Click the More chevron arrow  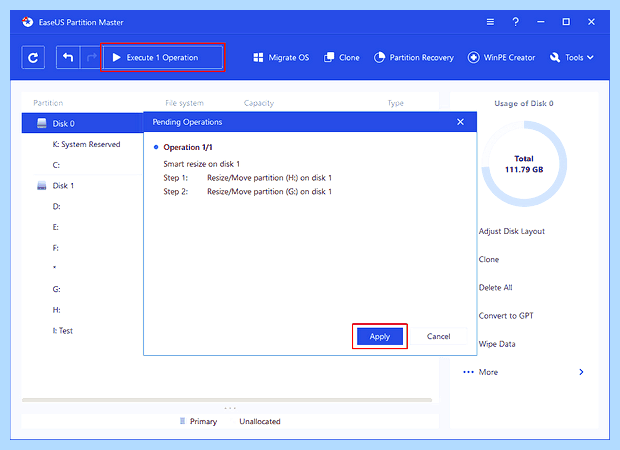(x=581, y=372)
